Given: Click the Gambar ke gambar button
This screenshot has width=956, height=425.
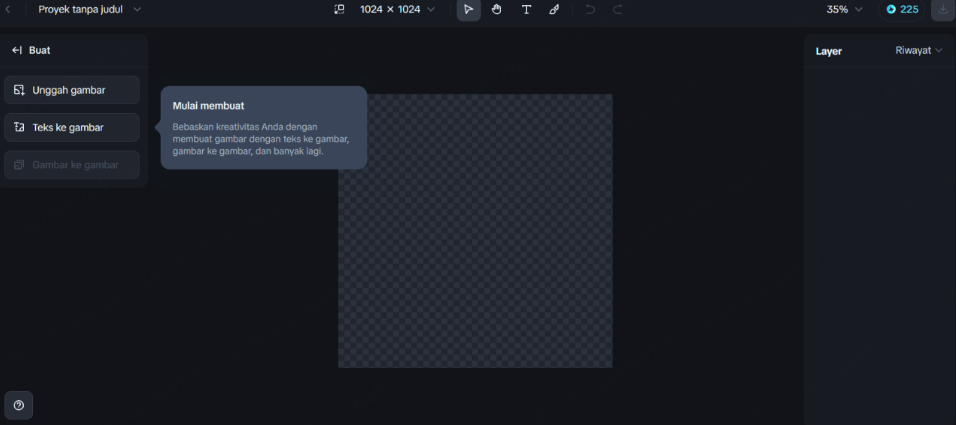Looking at the screenshot, I should pyautogui.click(x=72, y=165).
